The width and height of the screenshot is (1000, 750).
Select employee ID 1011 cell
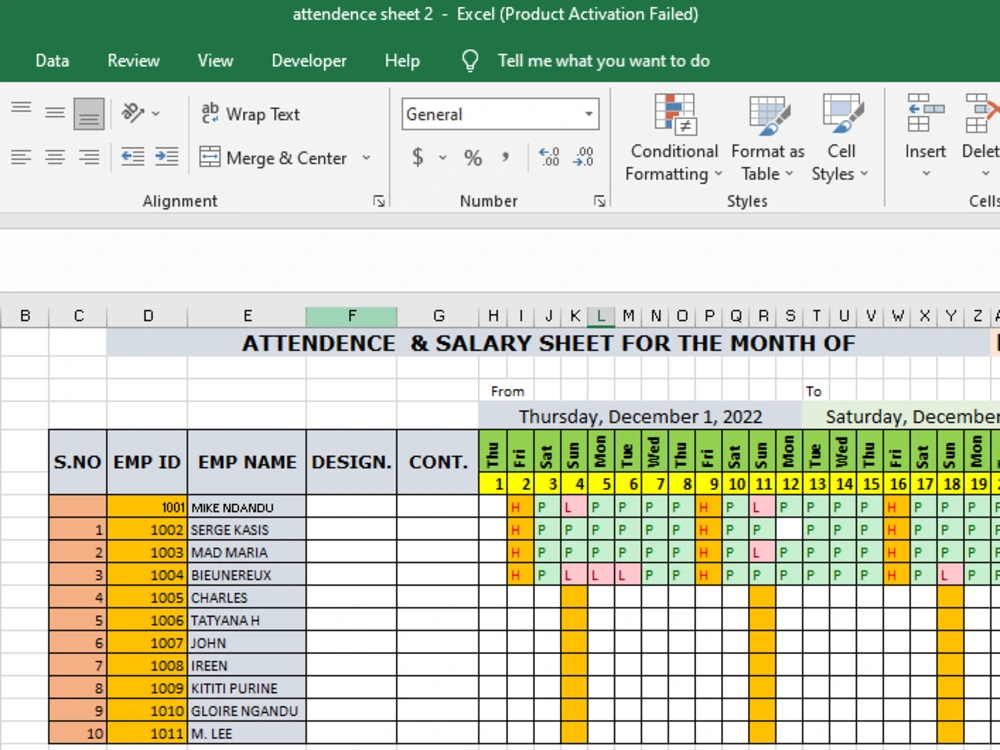point(147,733)
